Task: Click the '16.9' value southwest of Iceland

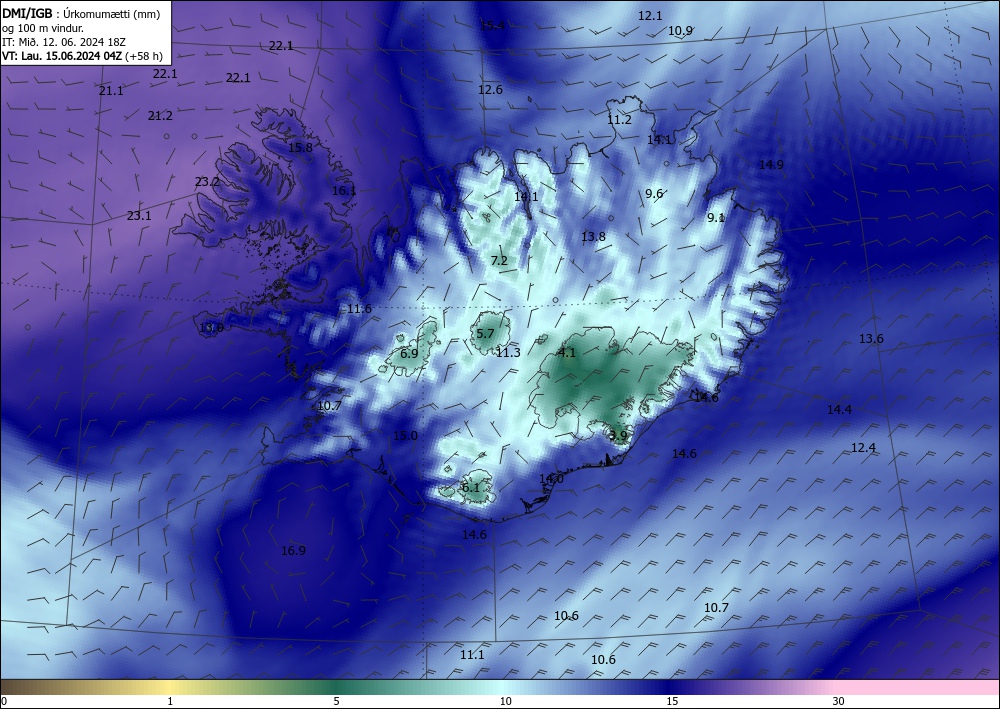Action: [x=293, y=550]
